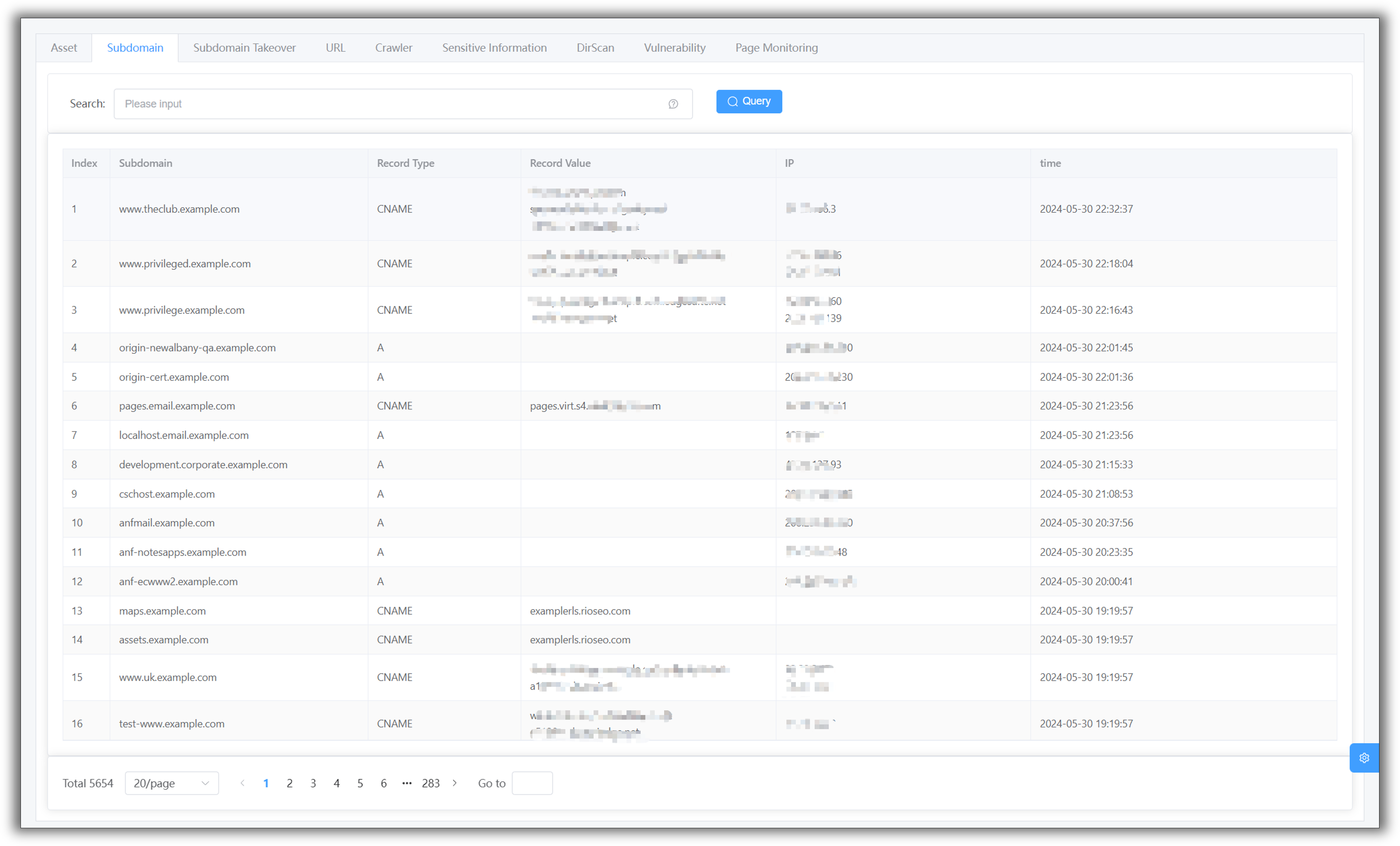Open the blue settings gear button
The width and height of the screenshot is (1400, 846).
[x=1364, y=758]
